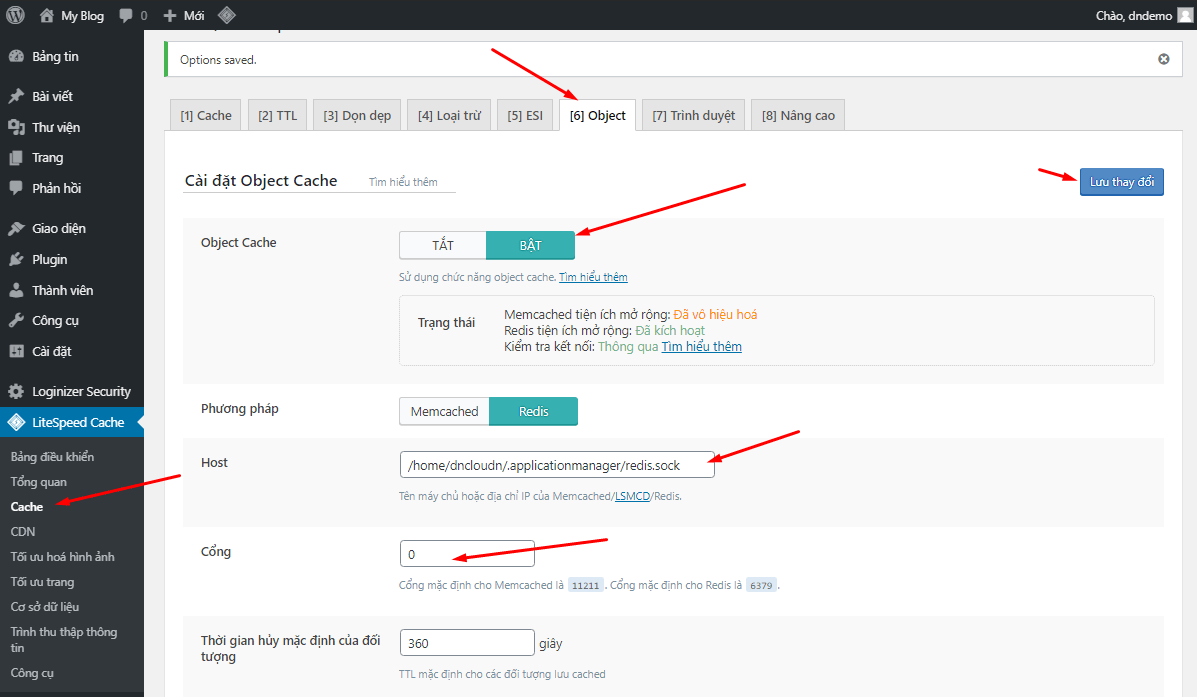Click the Lưu thay đổi save button
The height and width of the screenshot is (697, 1197).
1121,182
